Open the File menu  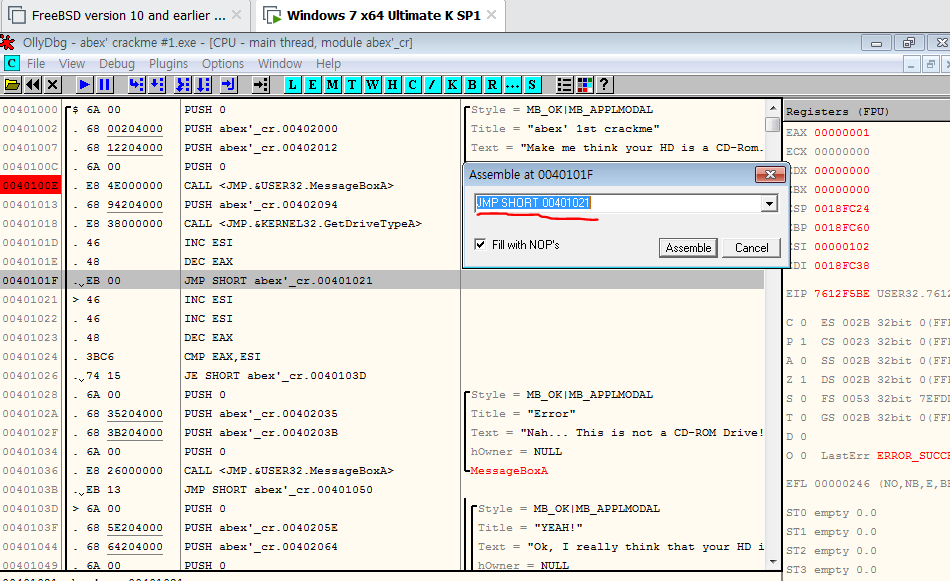pyautogui.click(x=36, y=64)
